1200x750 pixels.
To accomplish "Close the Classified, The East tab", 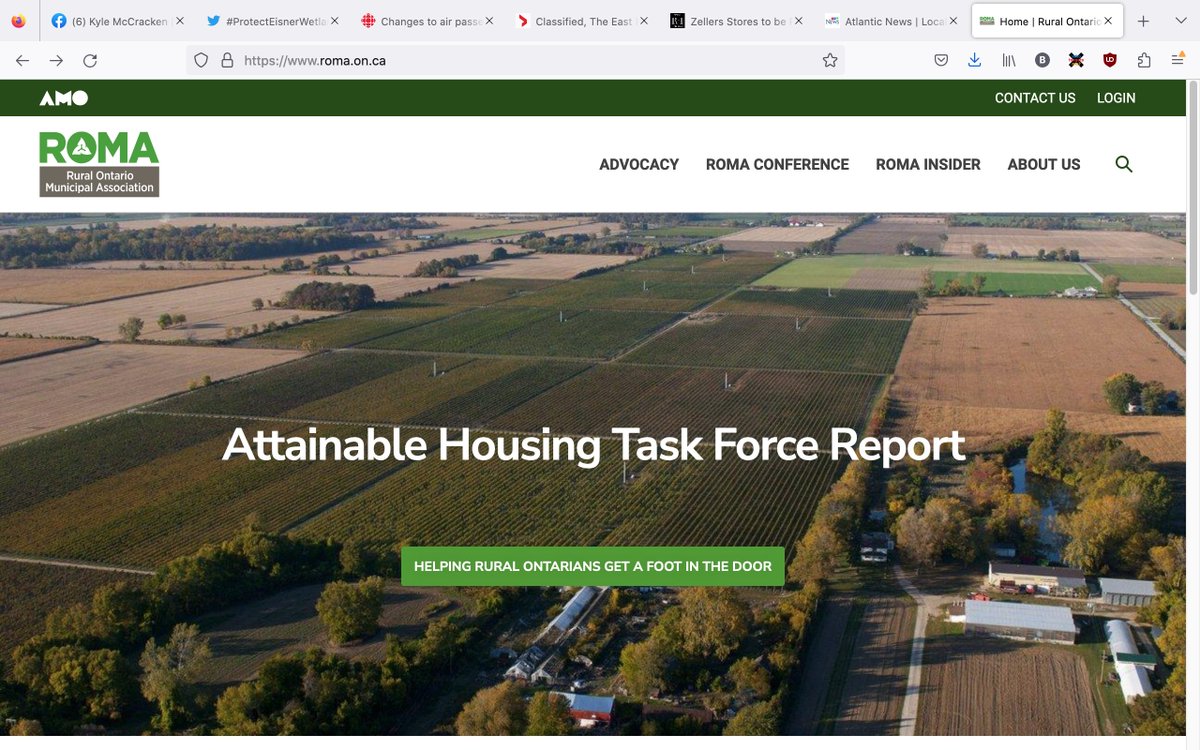I will pos(644,21).
